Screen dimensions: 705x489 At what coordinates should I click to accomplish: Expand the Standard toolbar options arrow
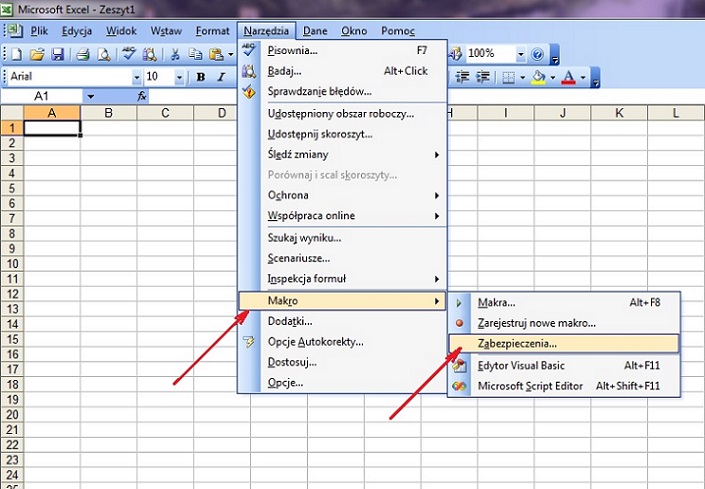[555, 55]
